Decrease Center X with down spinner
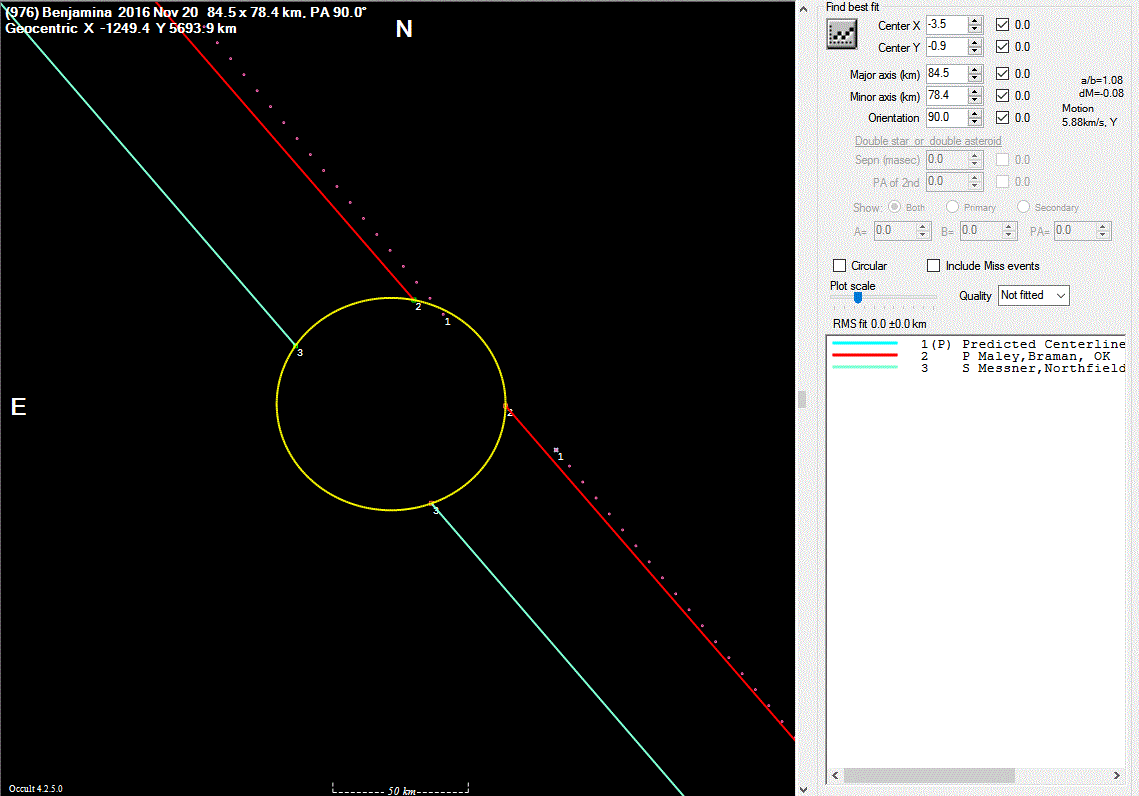1139x796 pixels. tap(975, 29)
